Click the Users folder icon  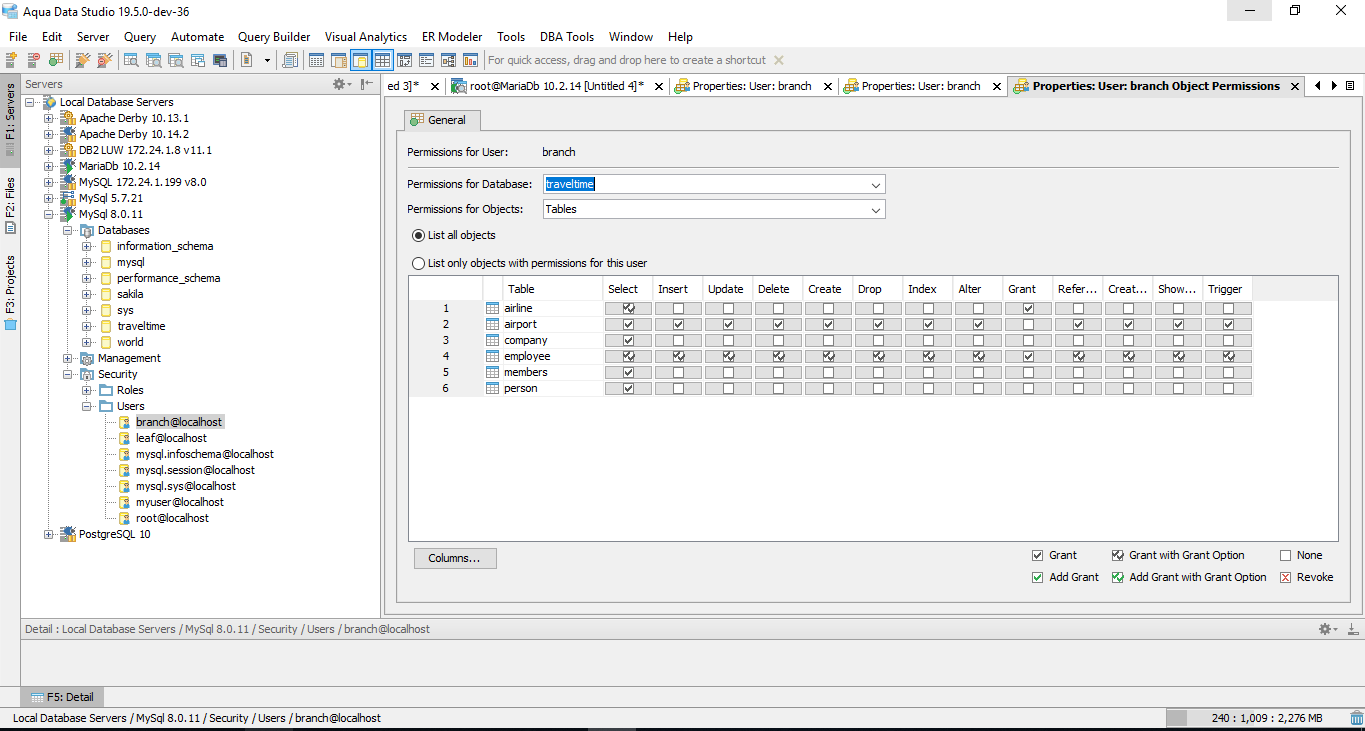pyautogui.click(x=106, y=406)
